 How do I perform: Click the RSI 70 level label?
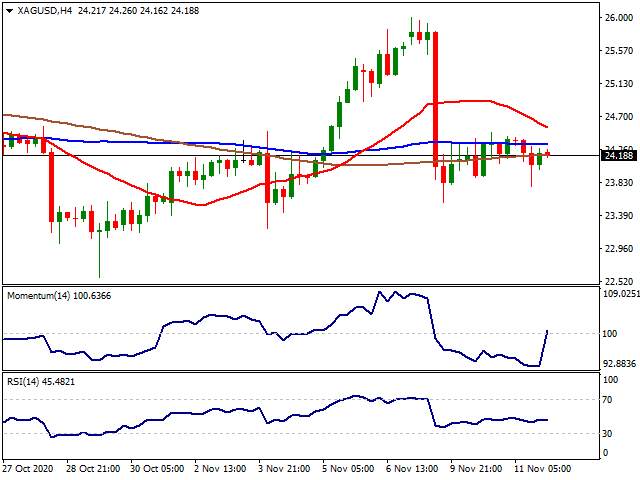(x=607, y=400)
